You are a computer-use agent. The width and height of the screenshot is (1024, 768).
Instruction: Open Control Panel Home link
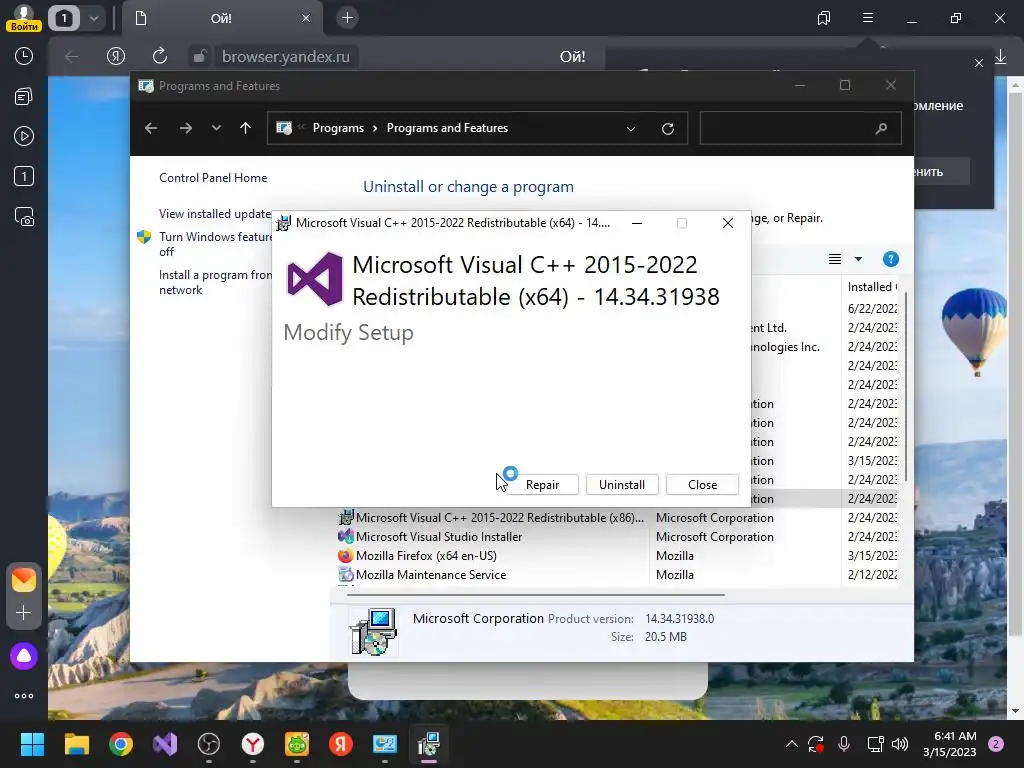(213, 178)
